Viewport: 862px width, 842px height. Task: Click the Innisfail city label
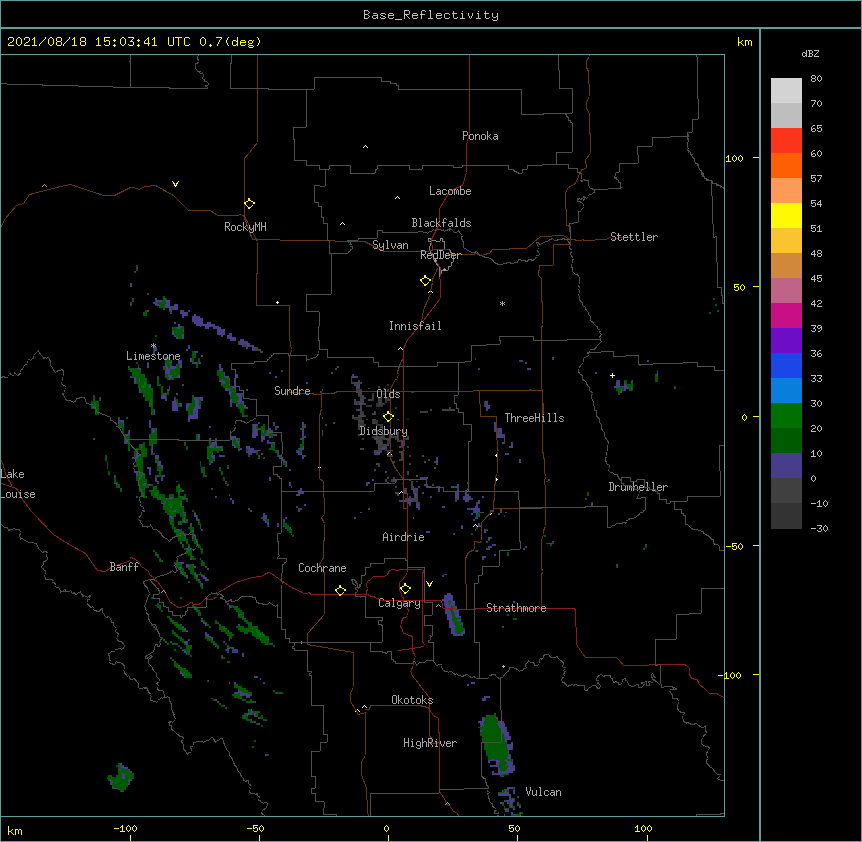click(x=415, y=326)
